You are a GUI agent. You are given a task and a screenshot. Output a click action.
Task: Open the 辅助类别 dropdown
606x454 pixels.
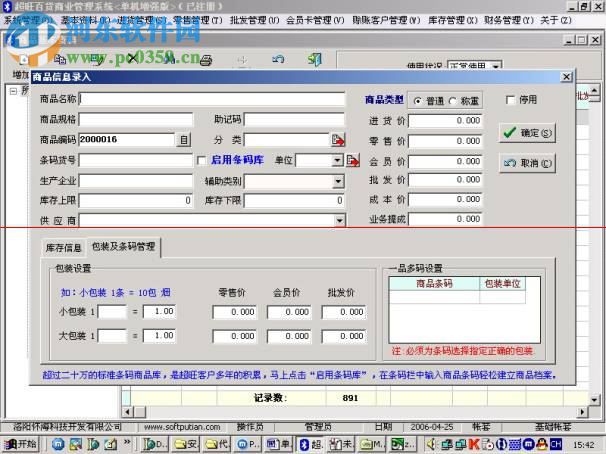[338, 181]
